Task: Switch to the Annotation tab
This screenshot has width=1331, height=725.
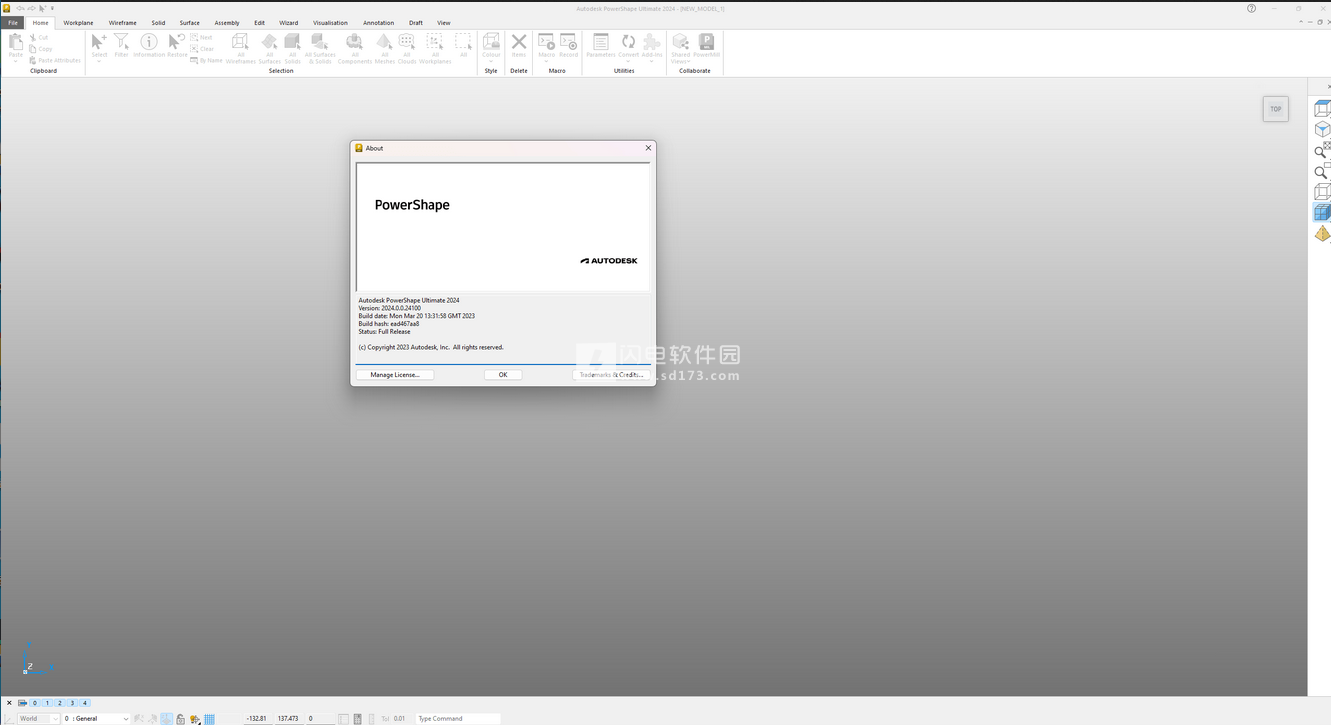Action: (378, 22)
